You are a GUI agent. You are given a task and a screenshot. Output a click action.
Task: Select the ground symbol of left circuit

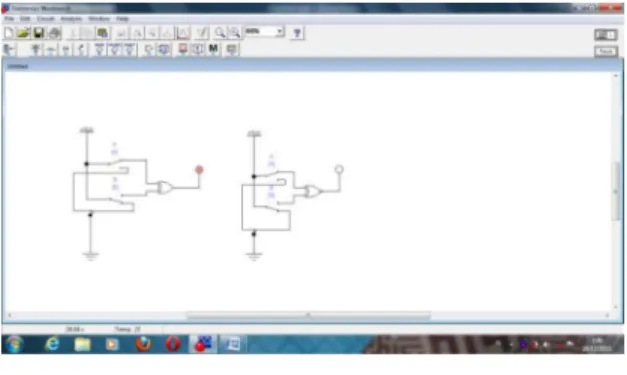pyautogui.click(x=91, y=256)
